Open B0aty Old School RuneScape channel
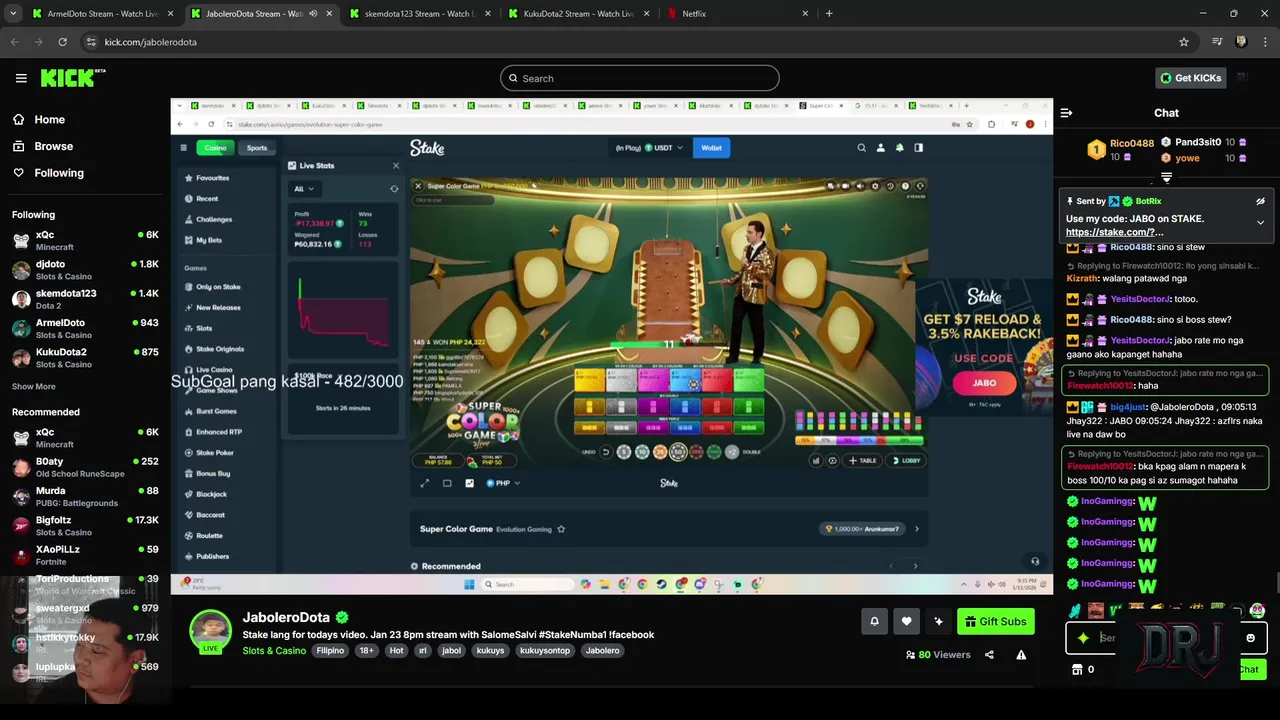 pos(85,467)
